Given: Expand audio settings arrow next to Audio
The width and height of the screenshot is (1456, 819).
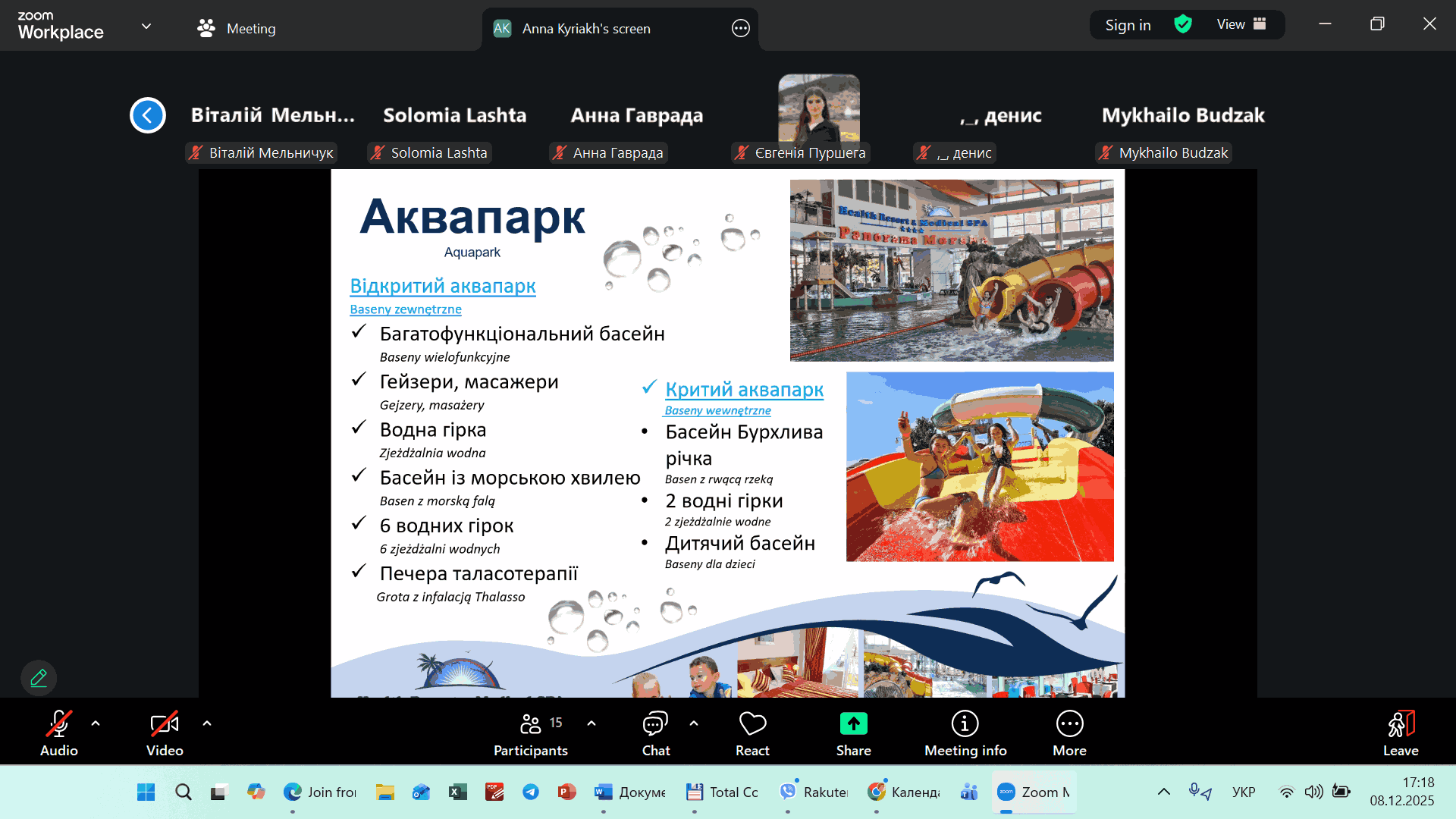Looking at the screenshot, I should [x=96, y=723].
